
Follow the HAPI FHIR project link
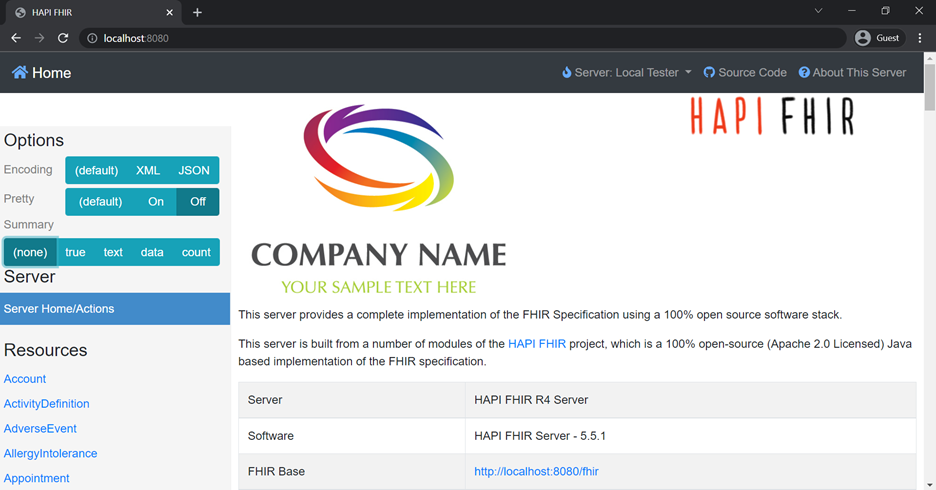click(x=537, y=344)
